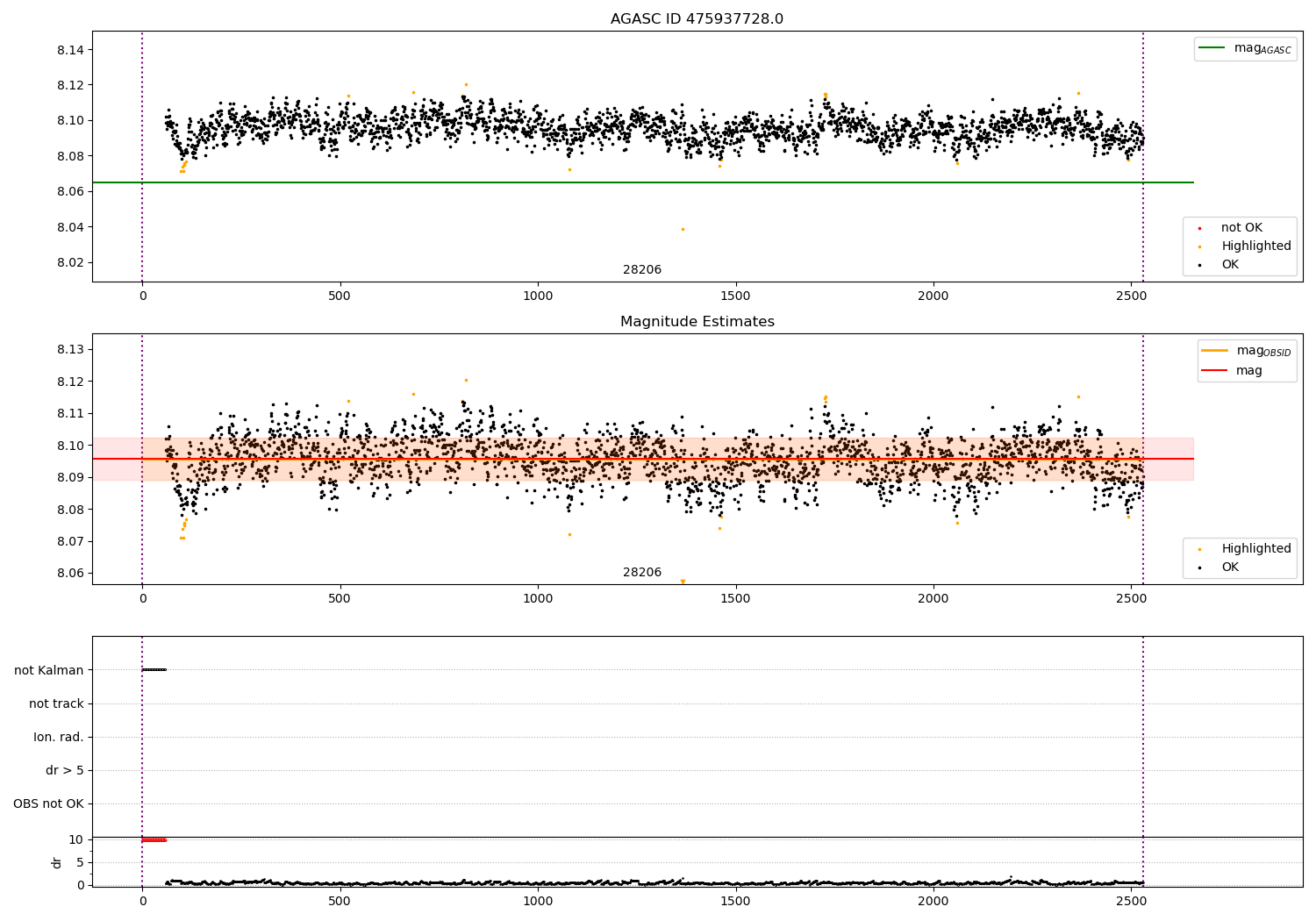
Task: Click the 8.02 tick label on top plot
Action: coord(70,263)
